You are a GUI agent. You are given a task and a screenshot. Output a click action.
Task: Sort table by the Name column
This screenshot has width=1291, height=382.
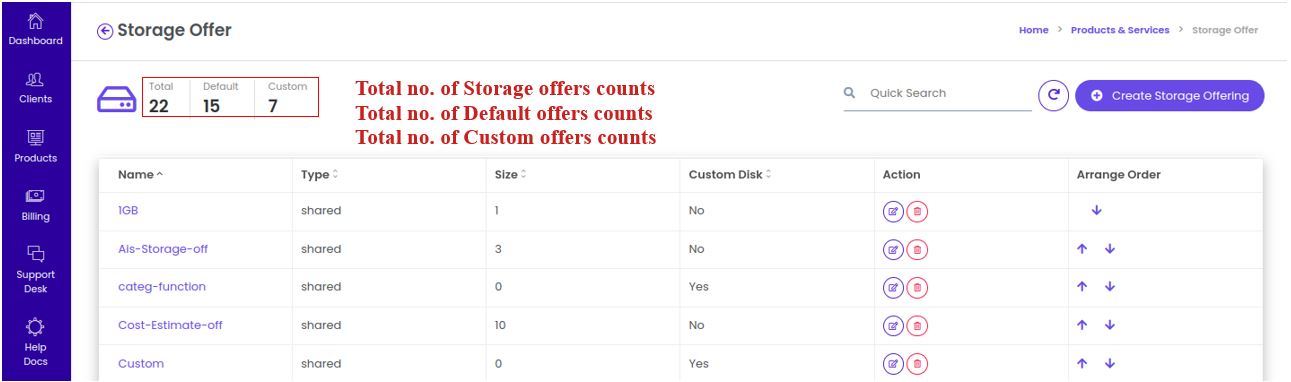[140, 175]
